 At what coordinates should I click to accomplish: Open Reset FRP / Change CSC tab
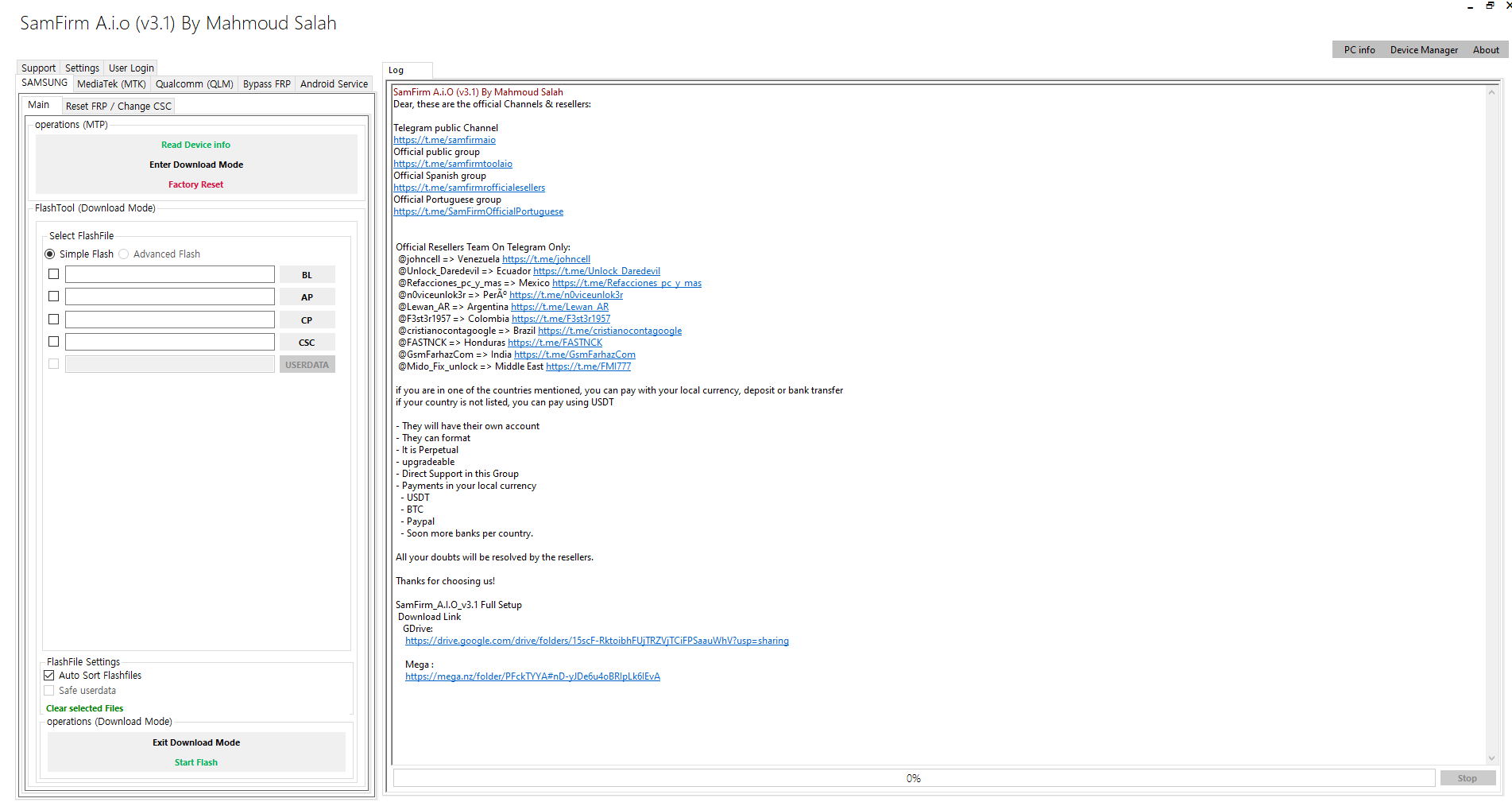118,107
